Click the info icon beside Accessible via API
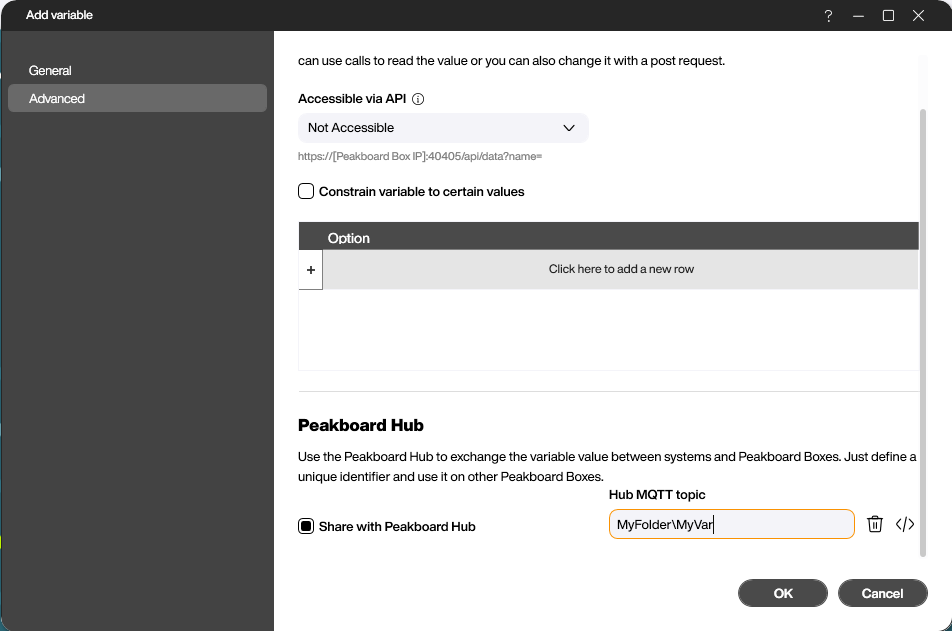 click(418, 99)
